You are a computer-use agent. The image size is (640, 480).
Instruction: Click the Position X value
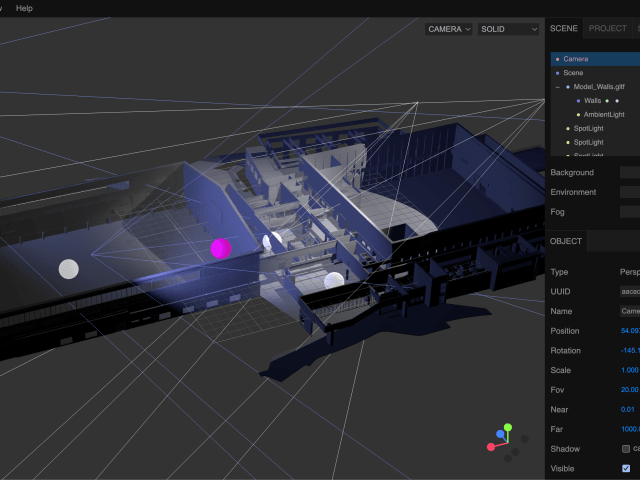pyautogui.click(x=630, y=331)
